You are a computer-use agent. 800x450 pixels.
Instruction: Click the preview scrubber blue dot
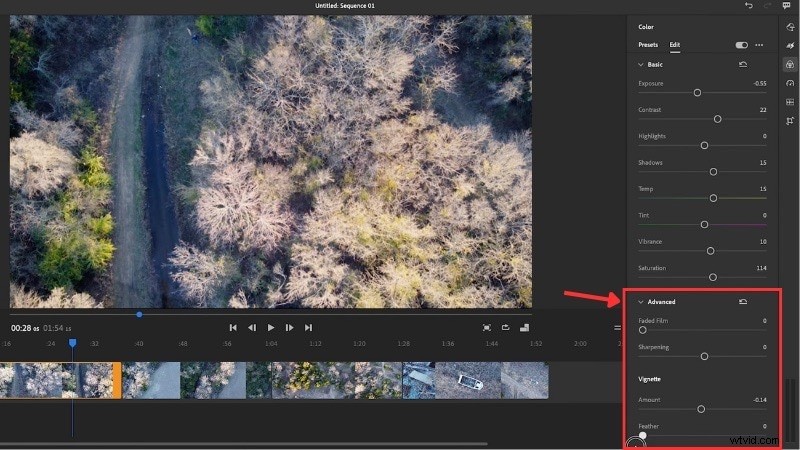pyautogui.click(x=139, y=315)
